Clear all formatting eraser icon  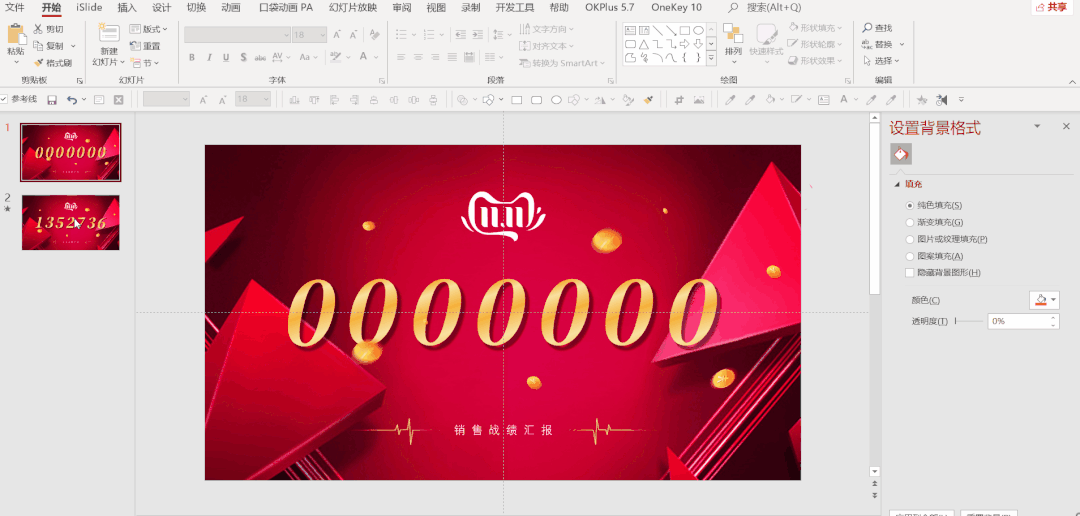(374, 34)
